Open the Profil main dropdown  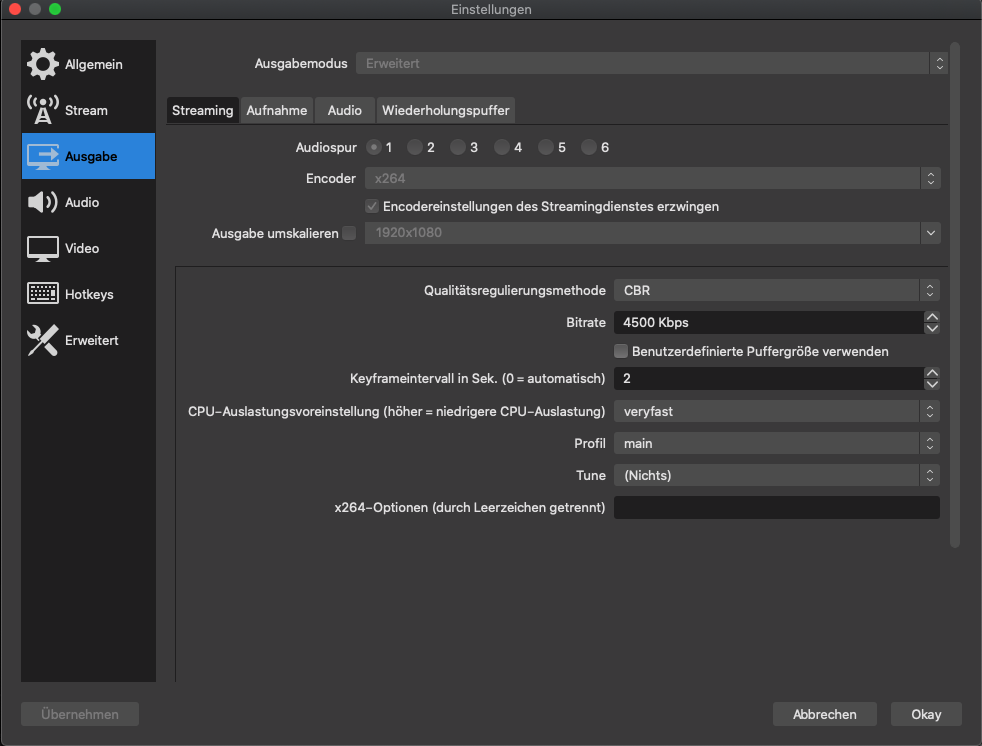[776, 443]
